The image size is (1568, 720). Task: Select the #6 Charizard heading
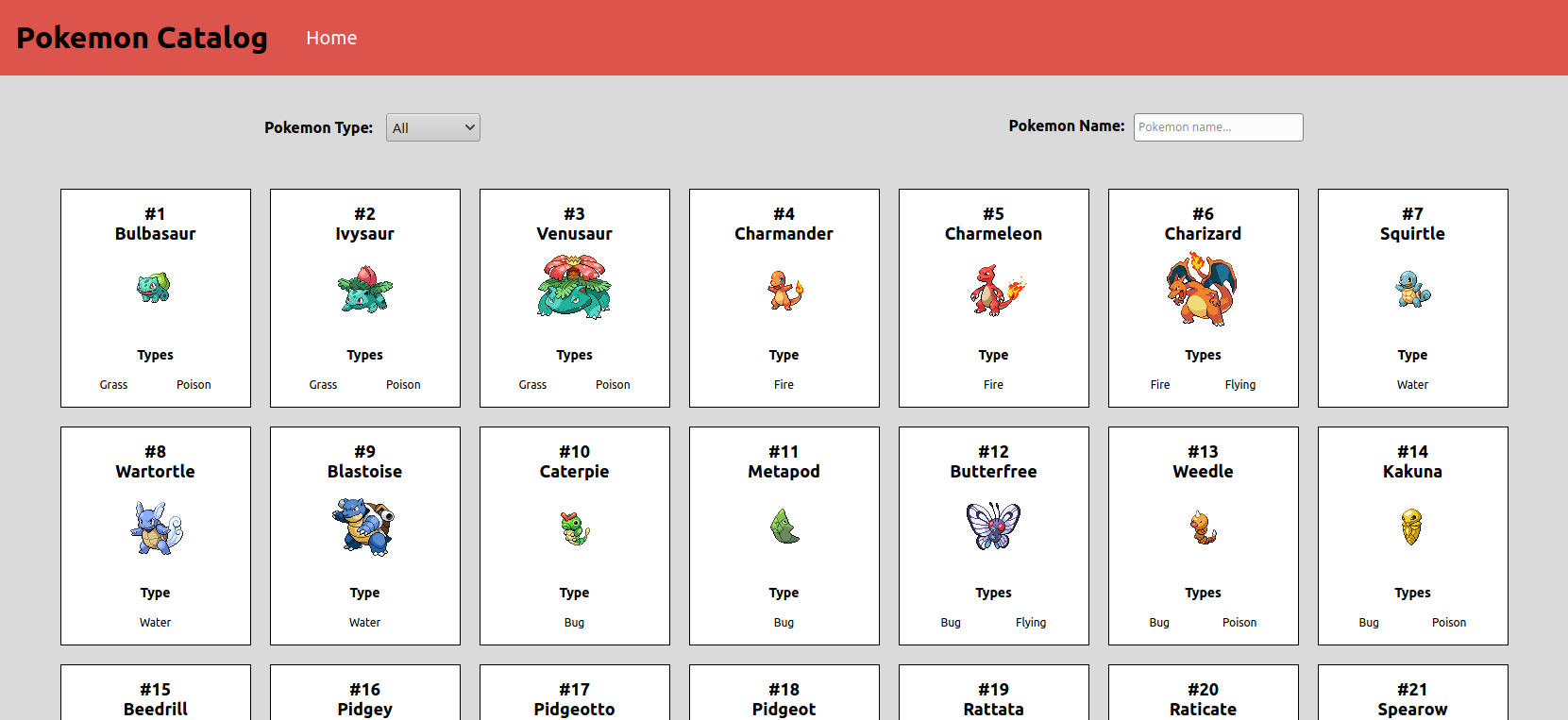tap(1204, 224)
